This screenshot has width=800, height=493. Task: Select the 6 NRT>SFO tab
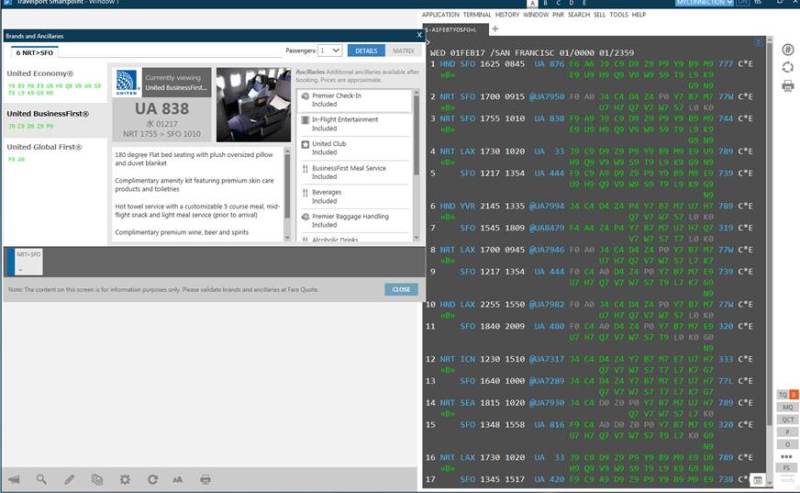pos(34,52)
